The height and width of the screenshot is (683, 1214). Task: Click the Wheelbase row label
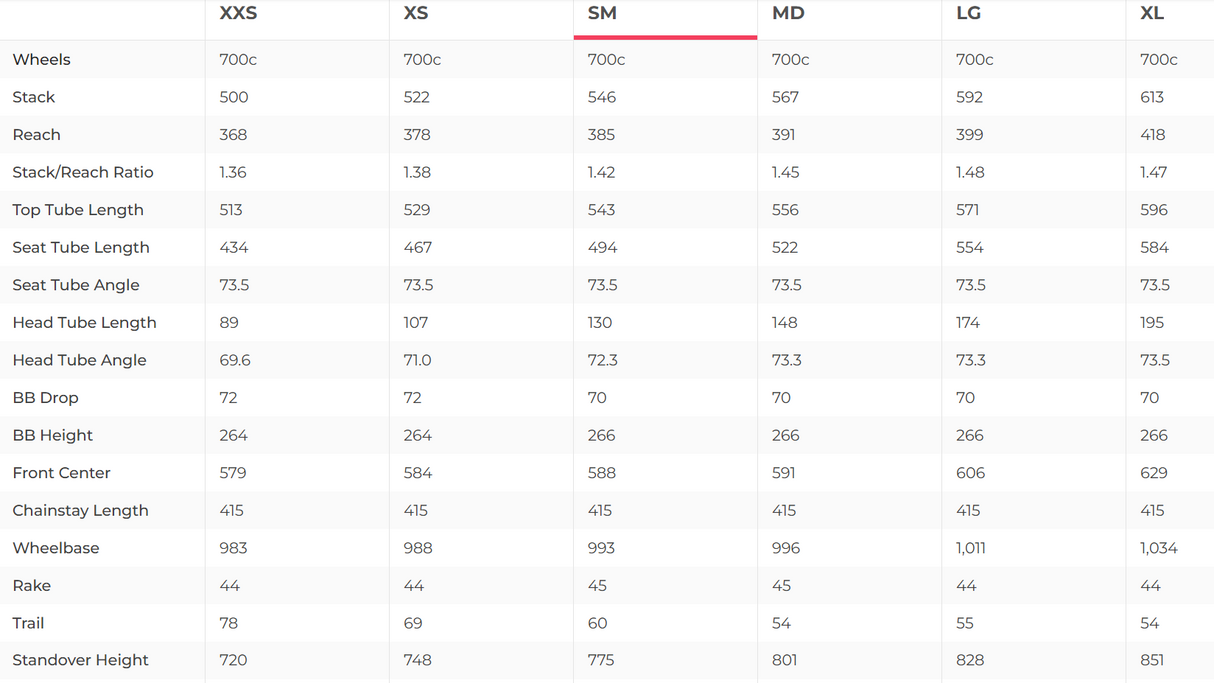56,548
